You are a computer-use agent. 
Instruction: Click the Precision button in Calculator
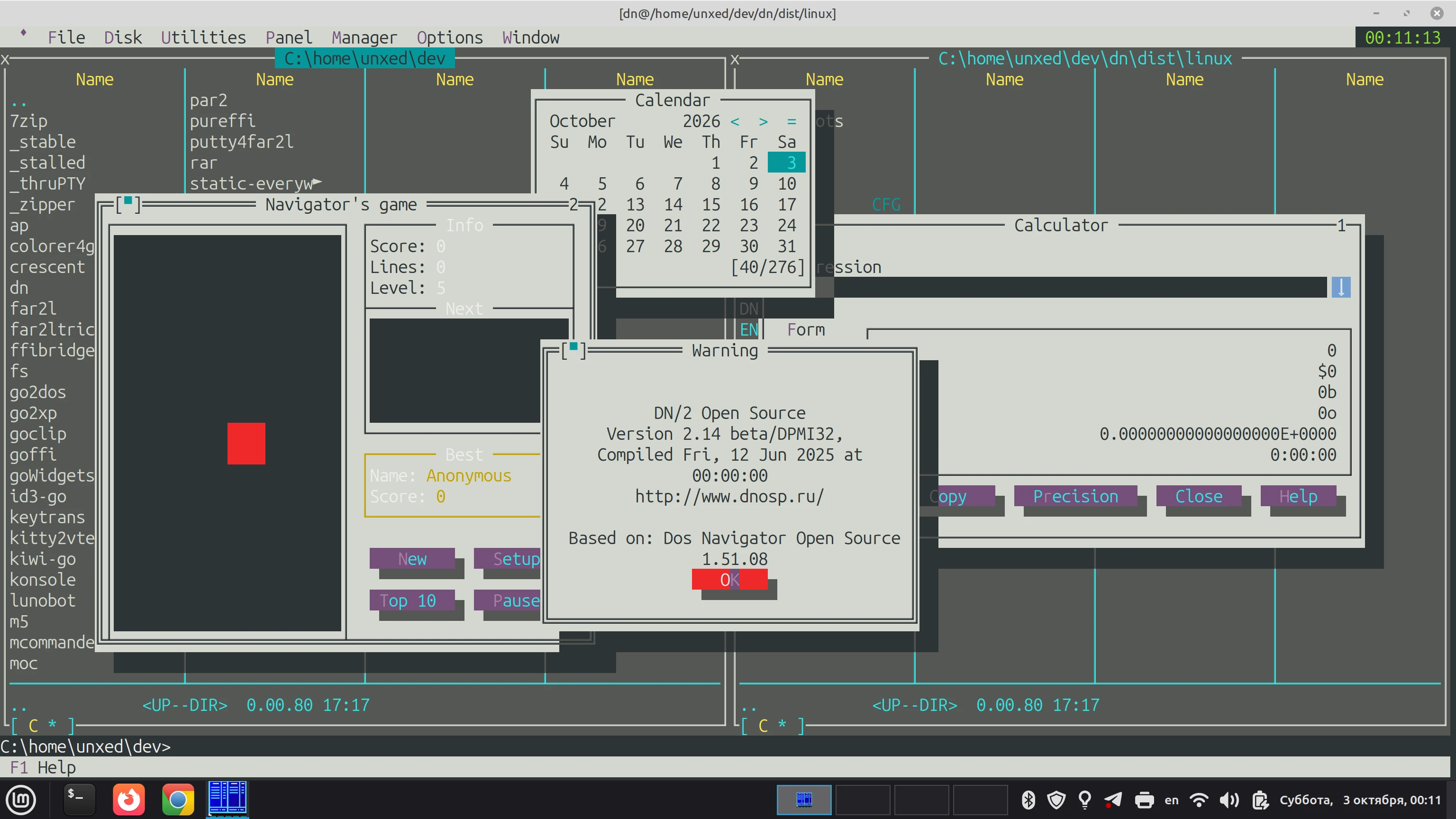coord(1075,496)
